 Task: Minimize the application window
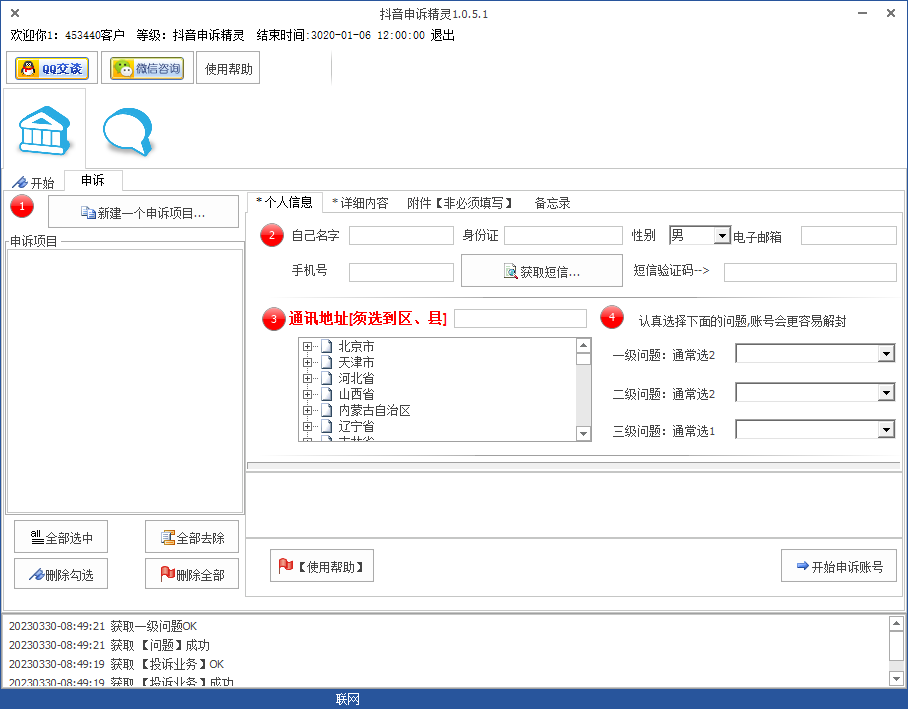click(x=862, y=13)
